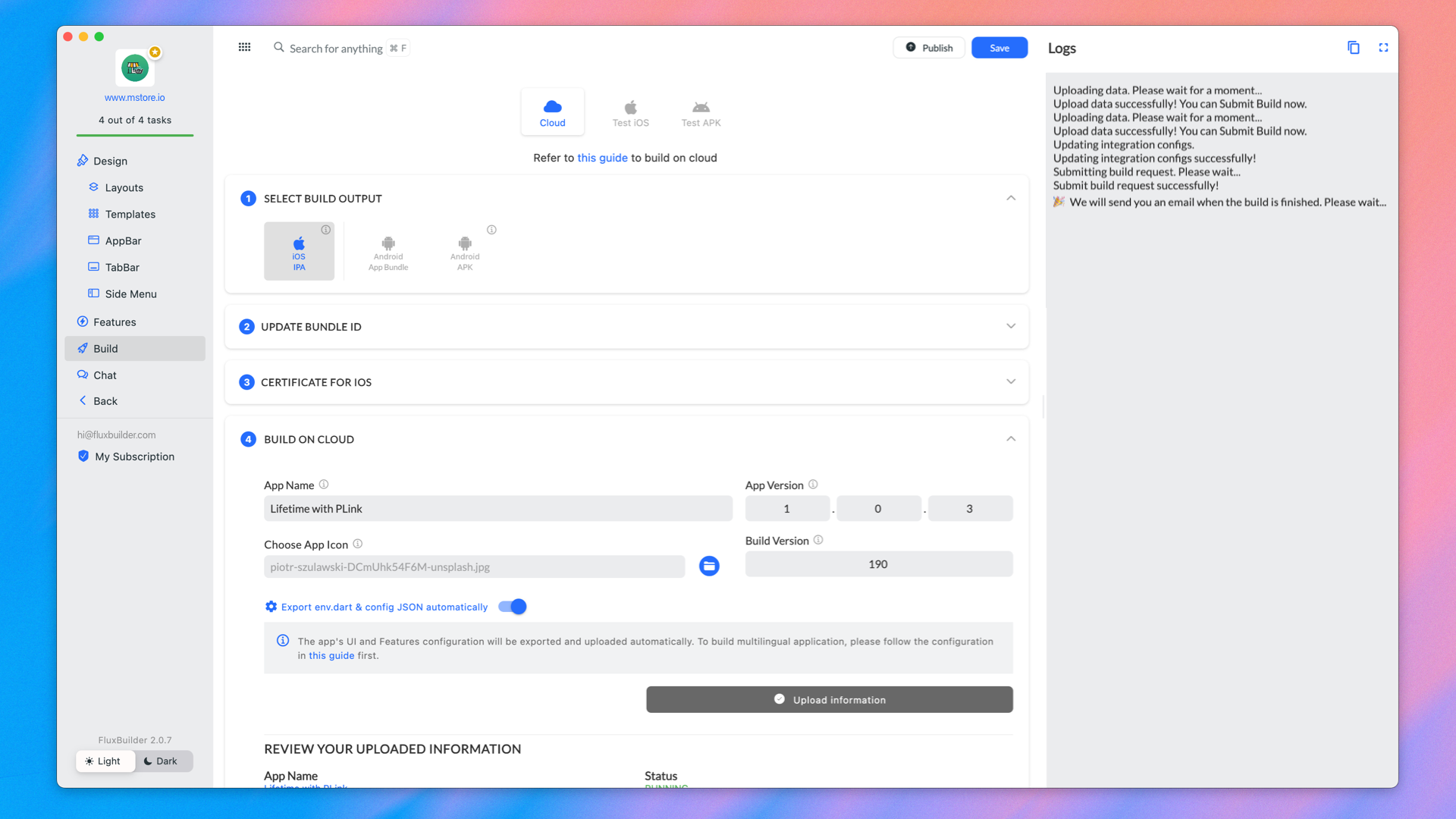The height and width of the screenshot is (819, 1456).
Task: Click the App Name input field
Action: tap(498, 508)
